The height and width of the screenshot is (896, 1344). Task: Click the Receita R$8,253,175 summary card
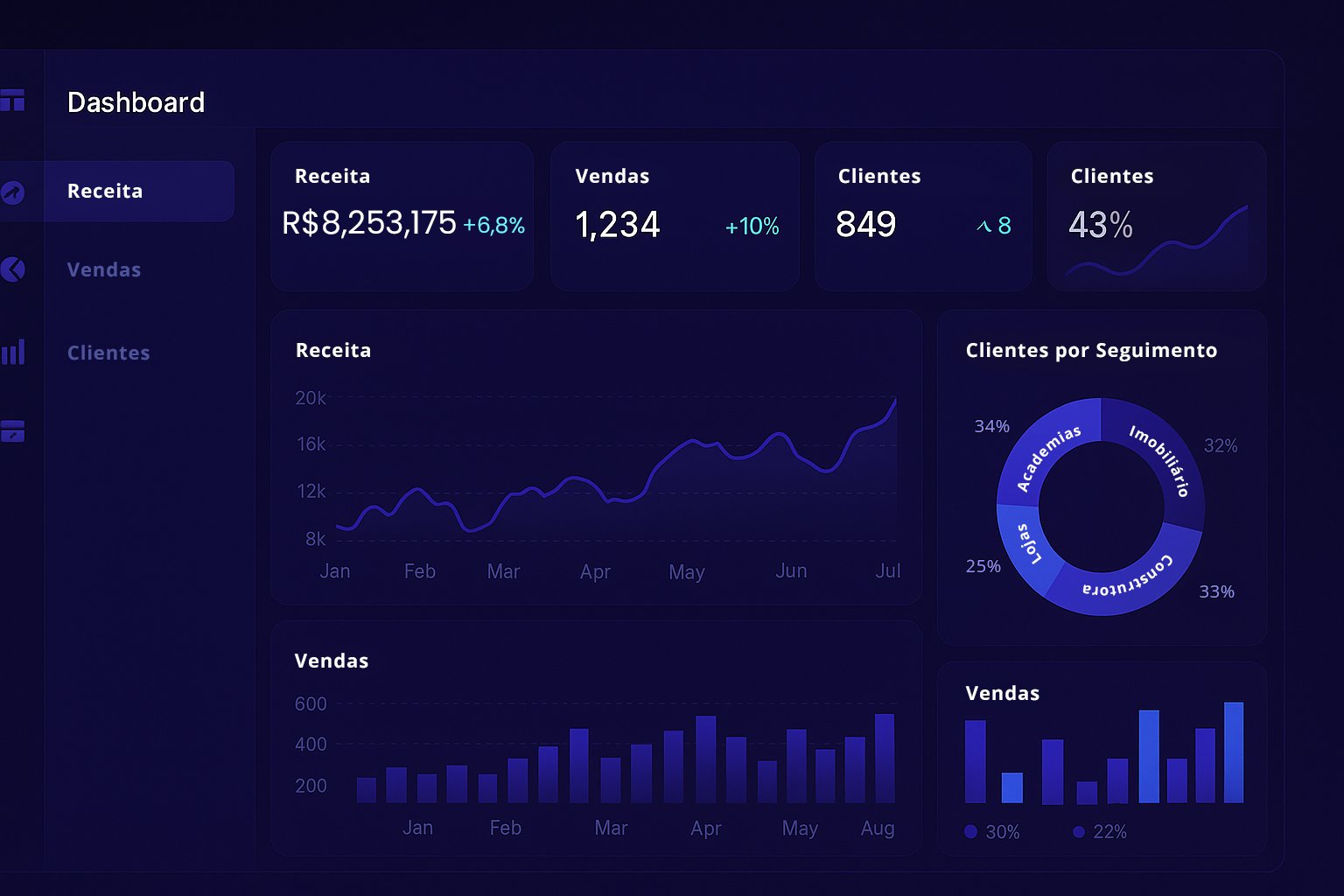click(x=402, y=216)
